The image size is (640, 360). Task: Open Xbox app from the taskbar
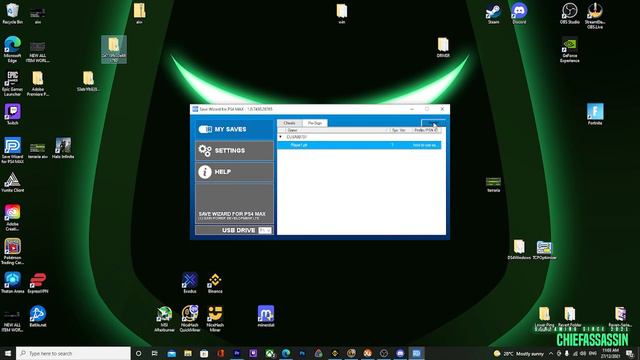269,353
